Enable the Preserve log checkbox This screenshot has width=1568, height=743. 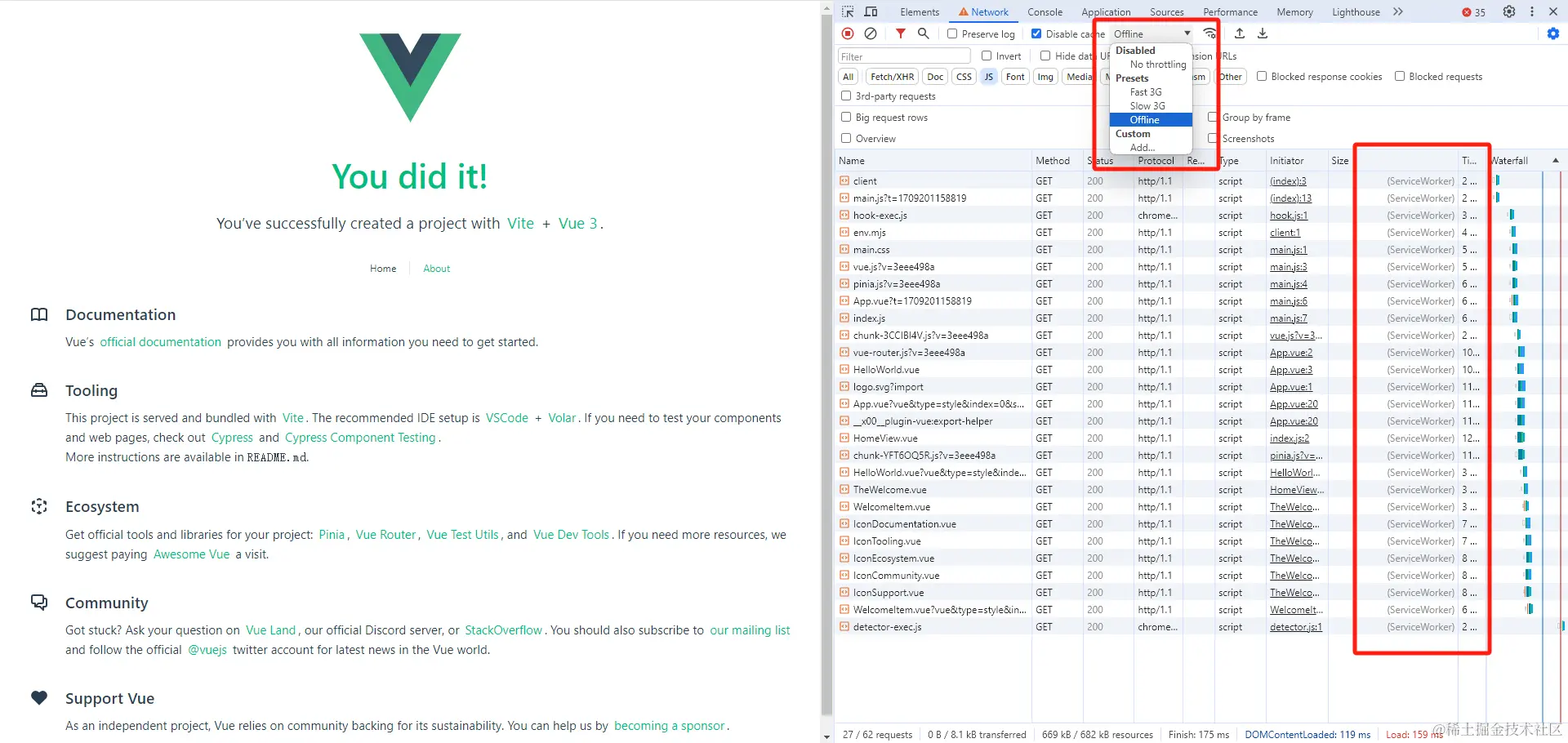click(952, 33)
